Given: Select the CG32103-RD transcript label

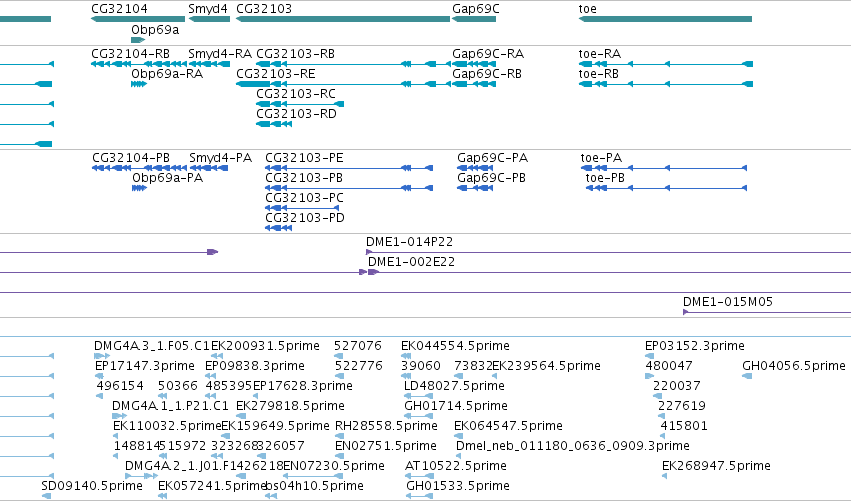Looking at the screenshot, I should (296, 114).
